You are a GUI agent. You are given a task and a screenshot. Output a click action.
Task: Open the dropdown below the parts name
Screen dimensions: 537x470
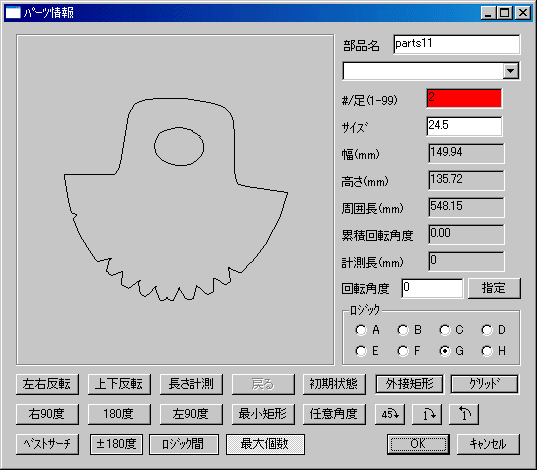(511, 71)
